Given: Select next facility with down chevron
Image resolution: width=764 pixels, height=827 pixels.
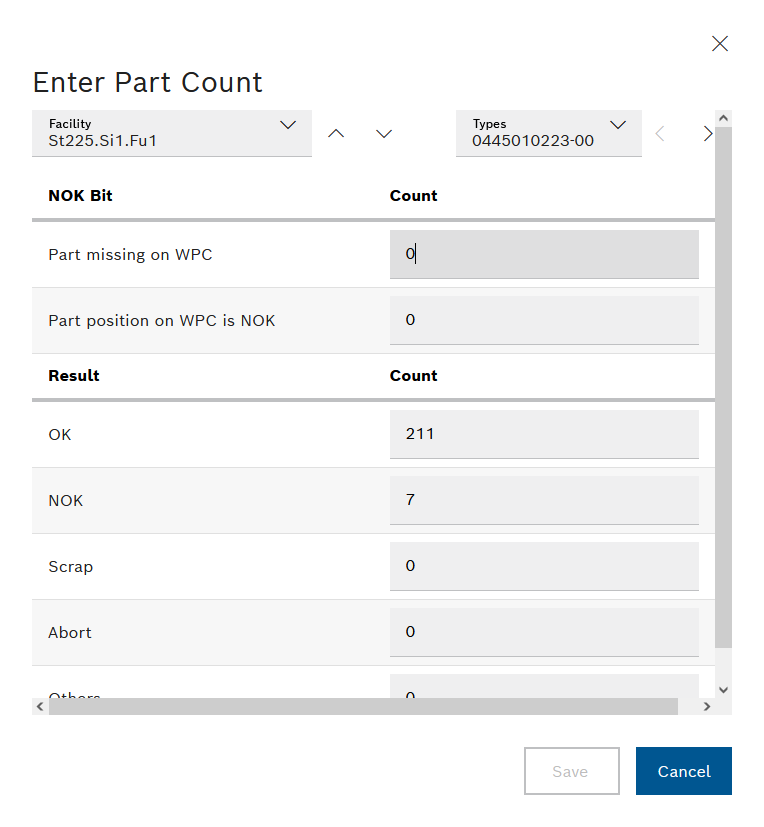Looking at the screenshot, I should (x=384, y=134).
